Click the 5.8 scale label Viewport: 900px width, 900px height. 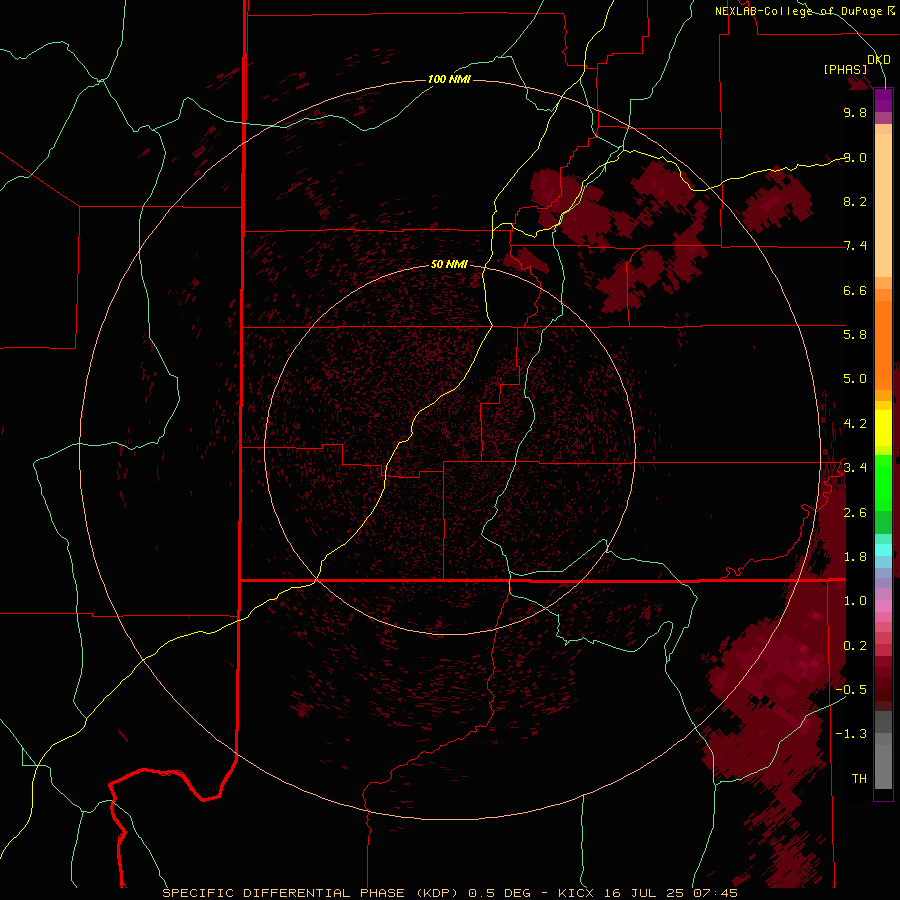[x=855, y=335]
